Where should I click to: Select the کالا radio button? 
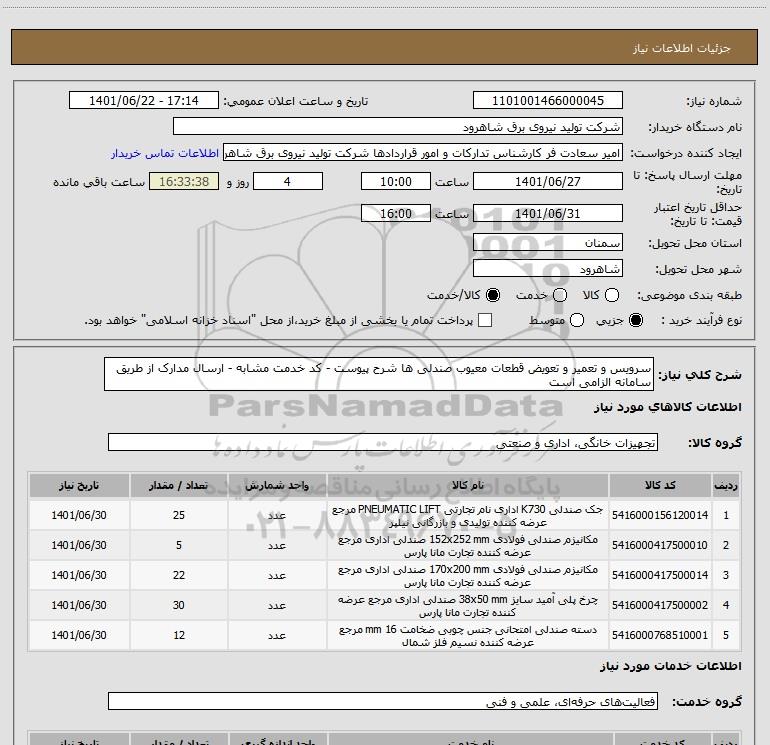612,295
